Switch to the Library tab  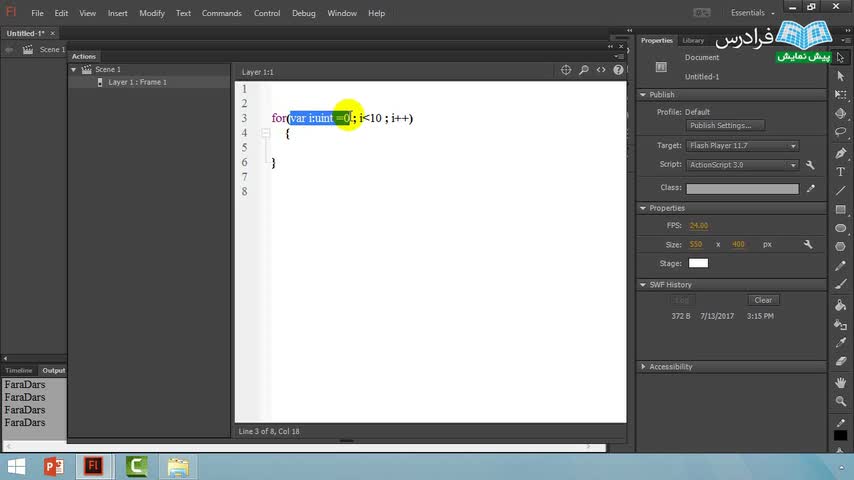[x=693, y=40]
